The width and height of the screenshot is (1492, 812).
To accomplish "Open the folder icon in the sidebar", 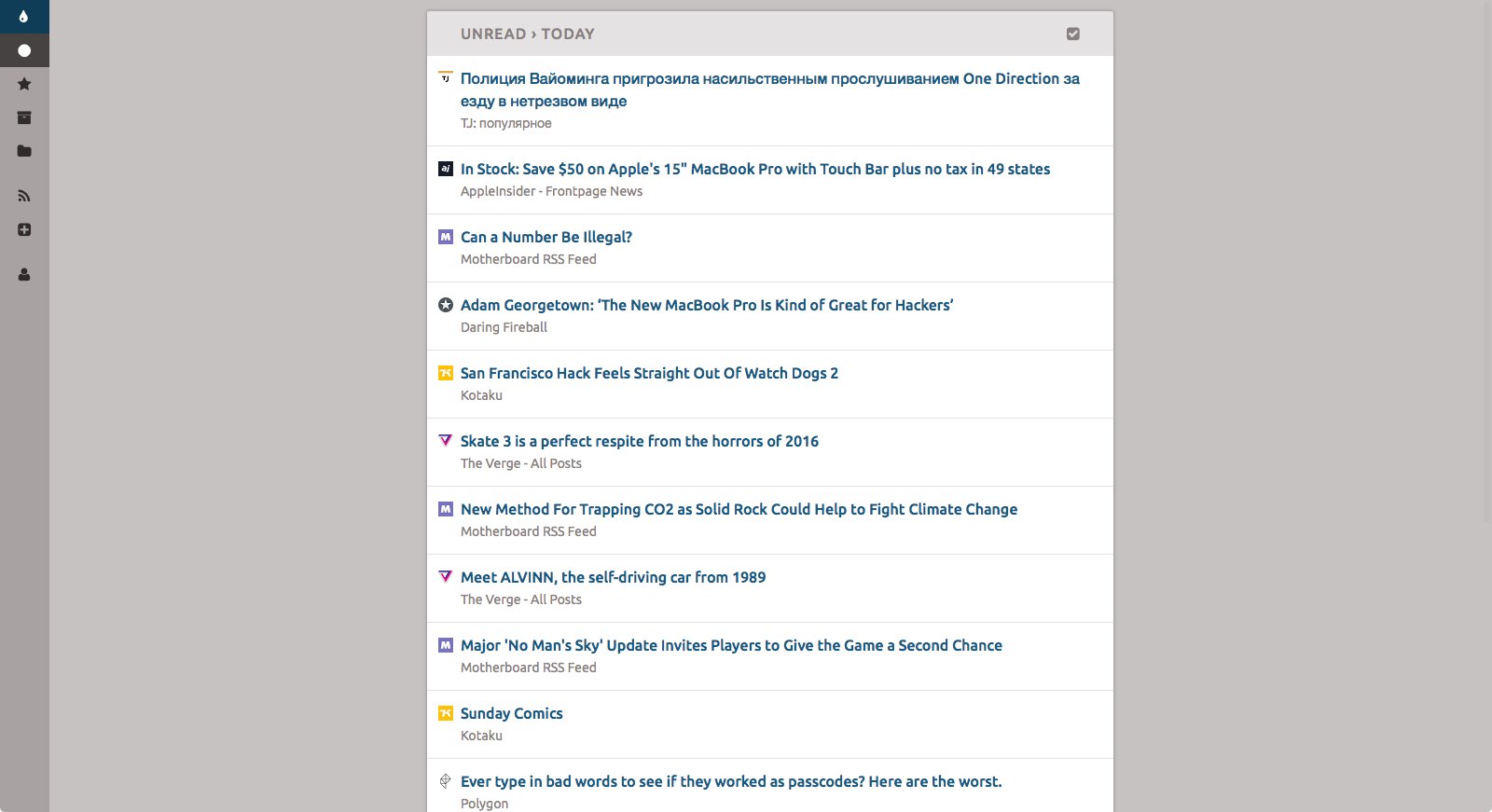I will coord(24,151).
